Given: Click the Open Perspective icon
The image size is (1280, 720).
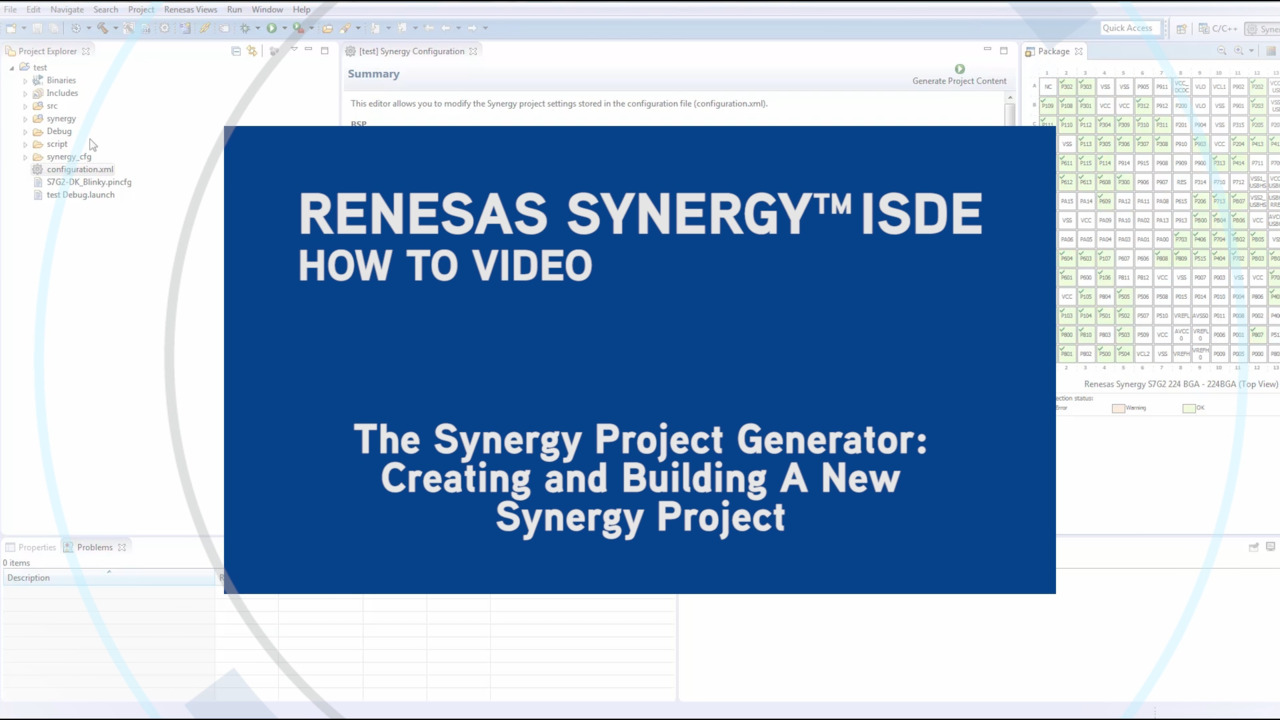Looking at the screenshot, I should click(1181, 29).
